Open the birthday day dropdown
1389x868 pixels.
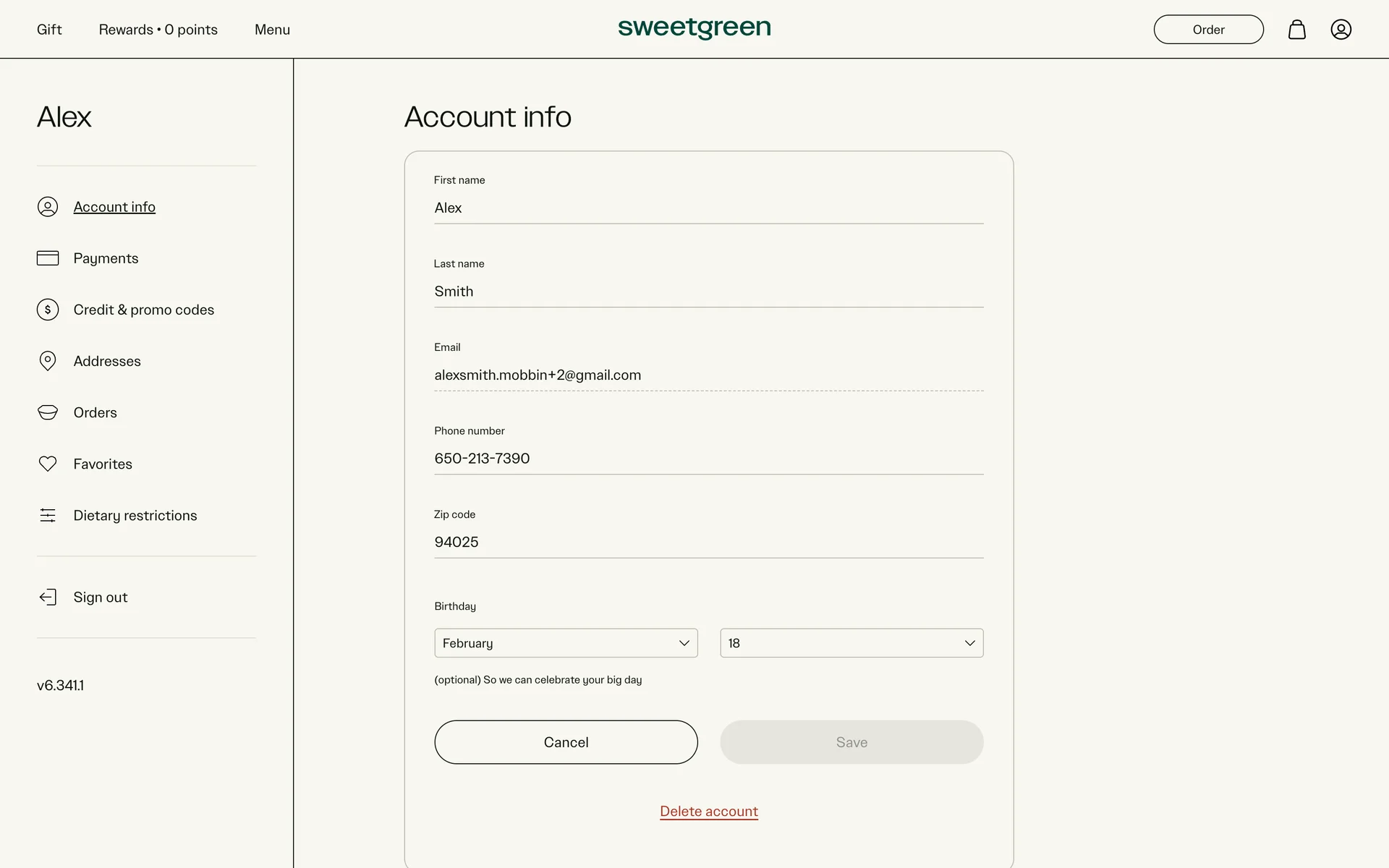coord(851,643)
